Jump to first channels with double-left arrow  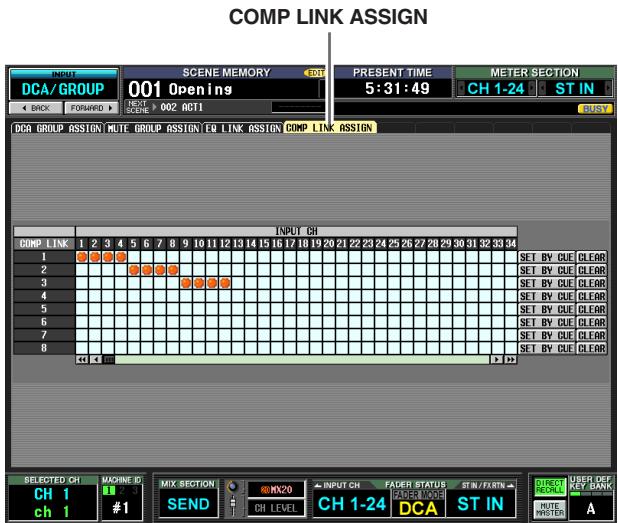[82, 359]
